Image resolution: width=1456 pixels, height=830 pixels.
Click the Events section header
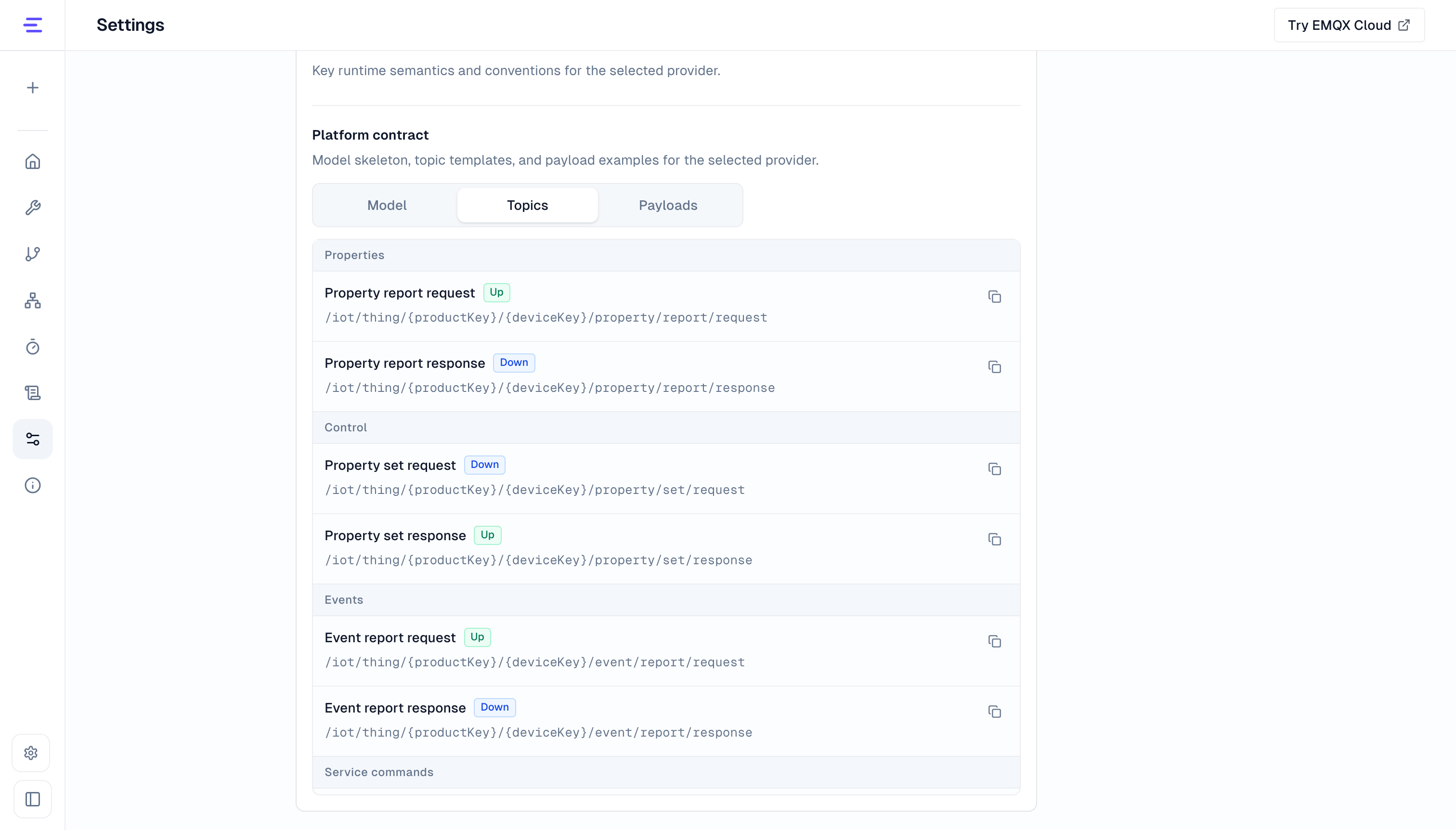pyautogui.click(x=666, y=600)
